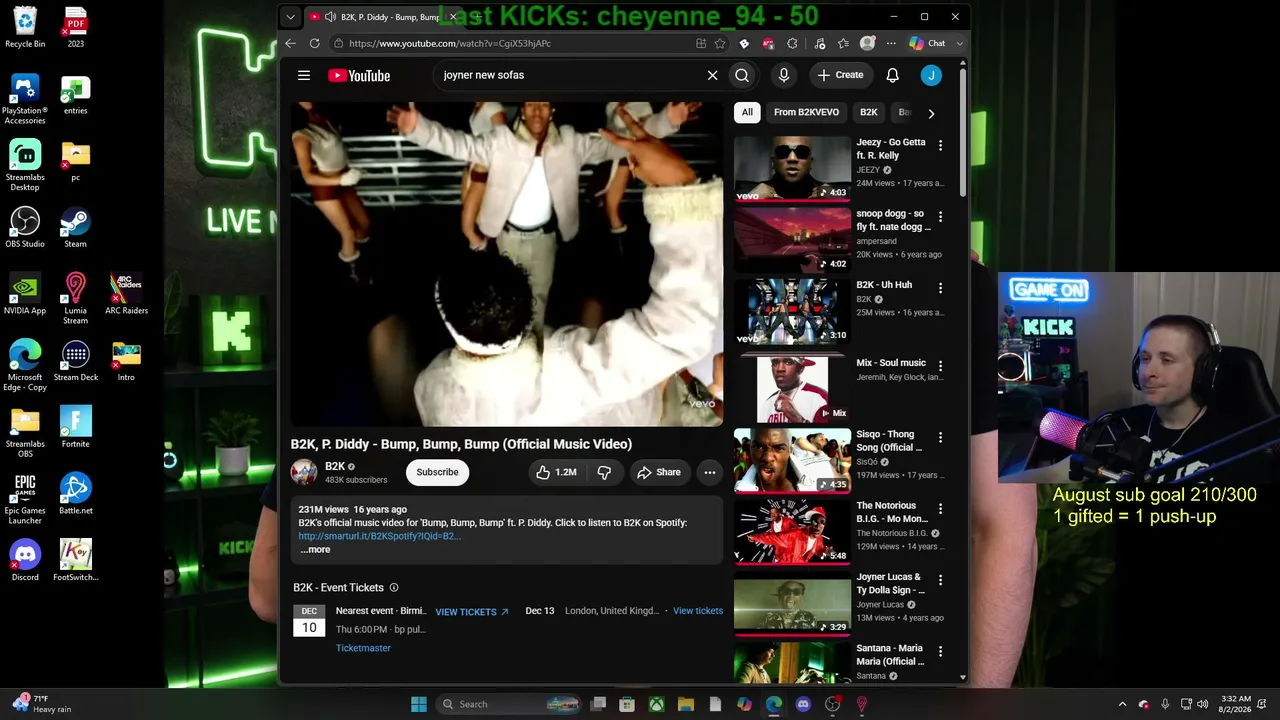Image resolution: width=1280 pixels, height=720 pixels.
Task: Select the All filter chip
Action: [x=747, y=112]
